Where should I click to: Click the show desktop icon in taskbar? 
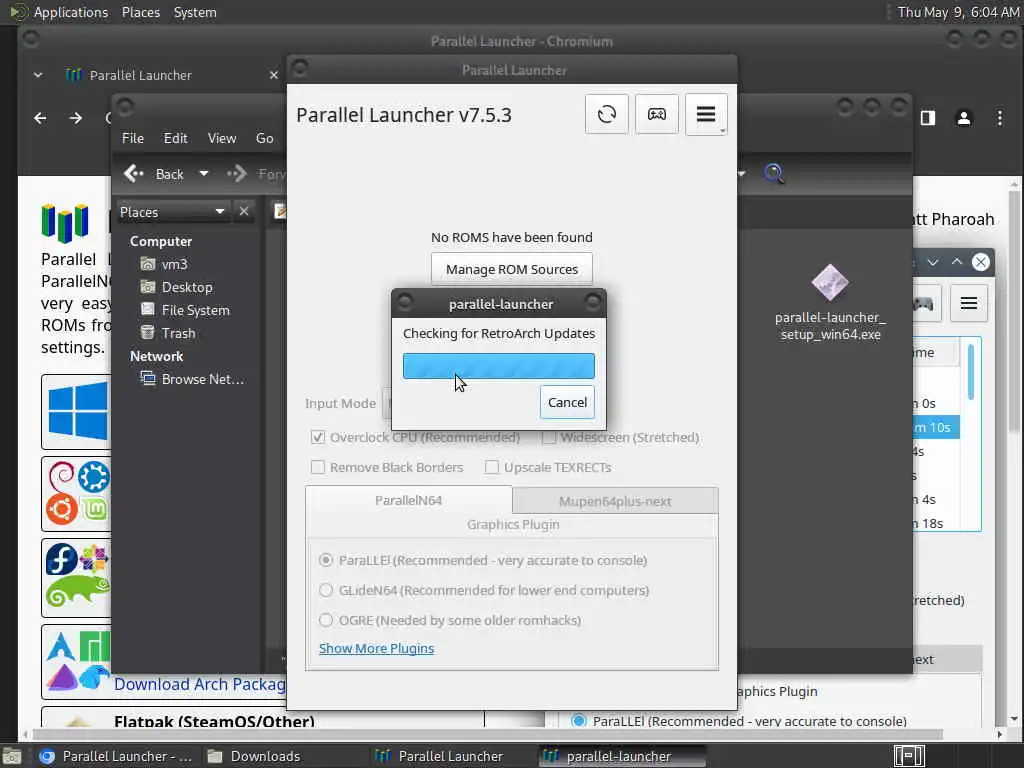[12, 756]
